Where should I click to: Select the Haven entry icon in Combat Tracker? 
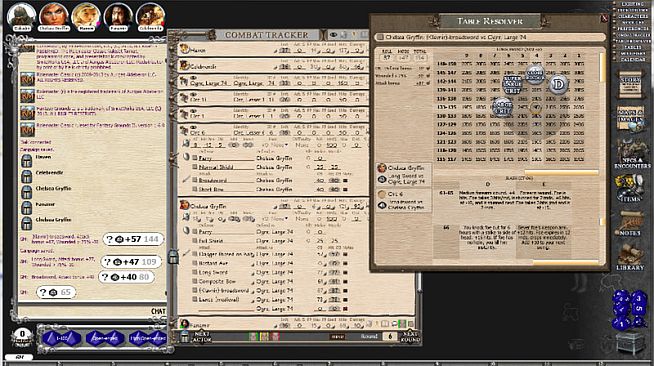coord(184,49)
